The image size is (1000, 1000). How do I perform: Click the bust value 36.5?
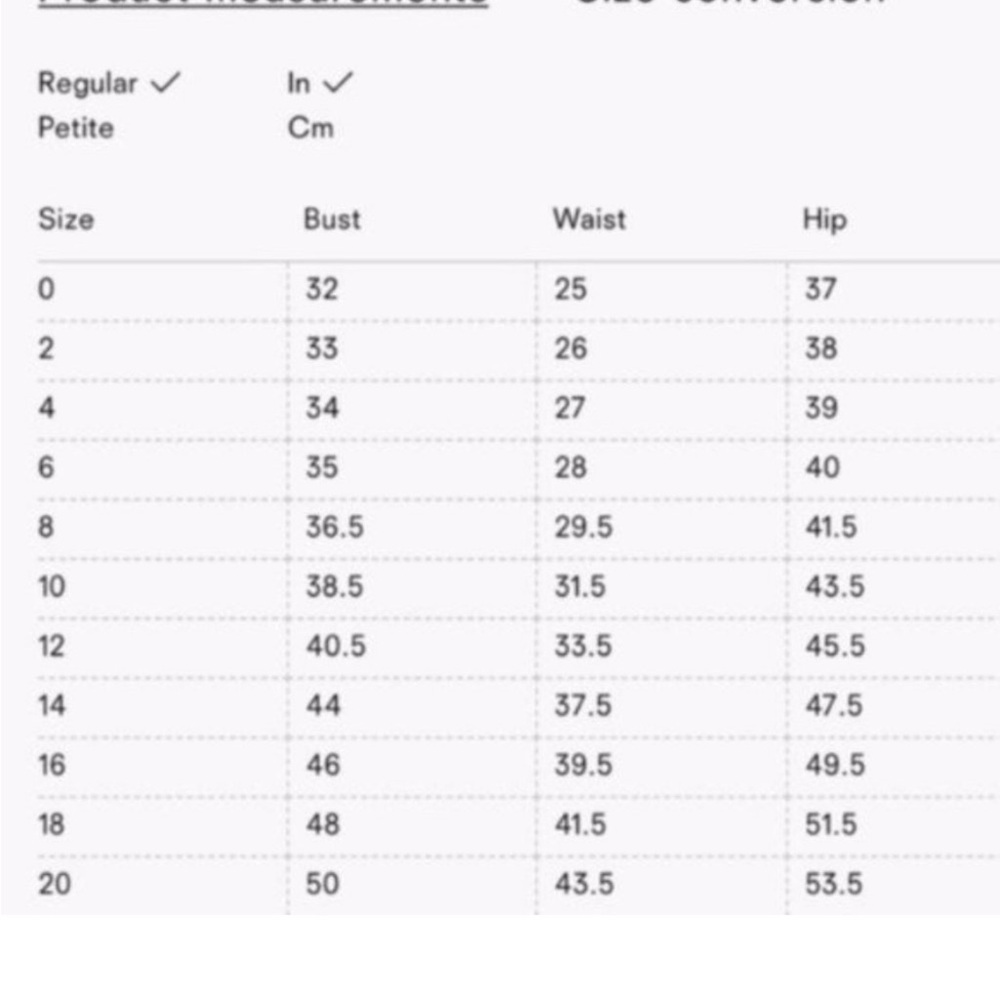(335, 527)
